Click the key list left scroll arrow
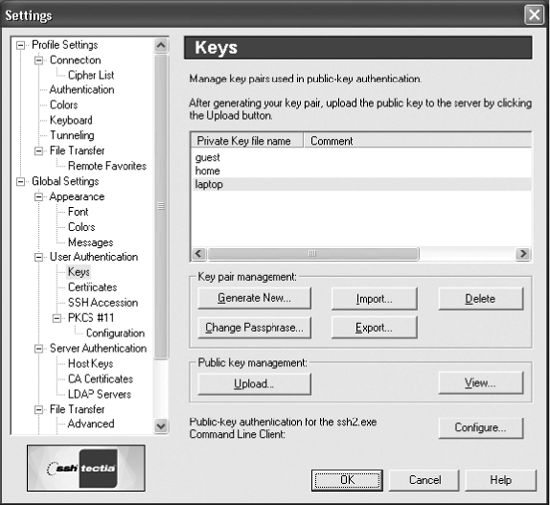This screenshot has width=550, height=505. [199, 254]
